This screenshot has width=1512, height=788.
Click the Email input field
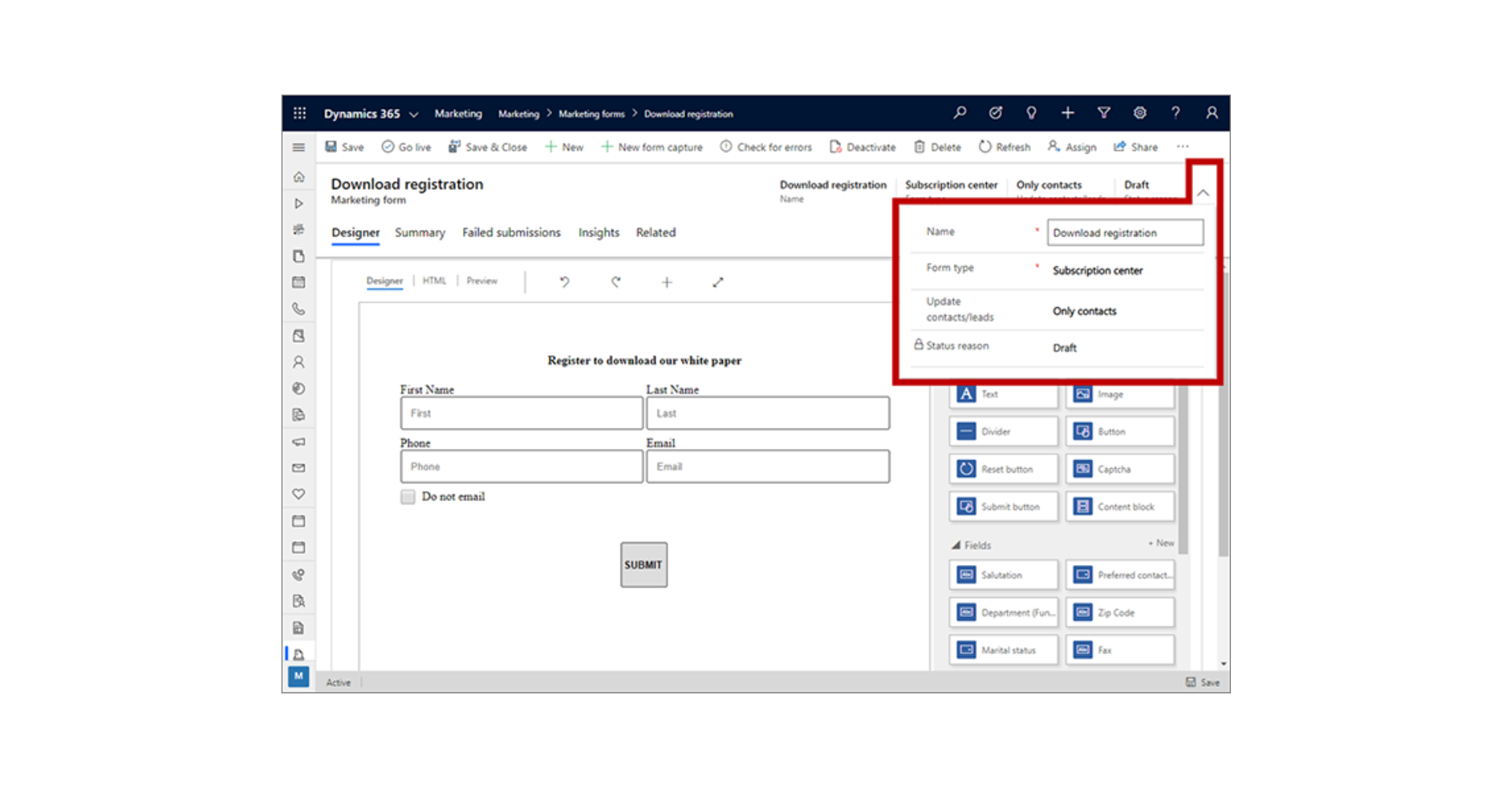(768, 466)
